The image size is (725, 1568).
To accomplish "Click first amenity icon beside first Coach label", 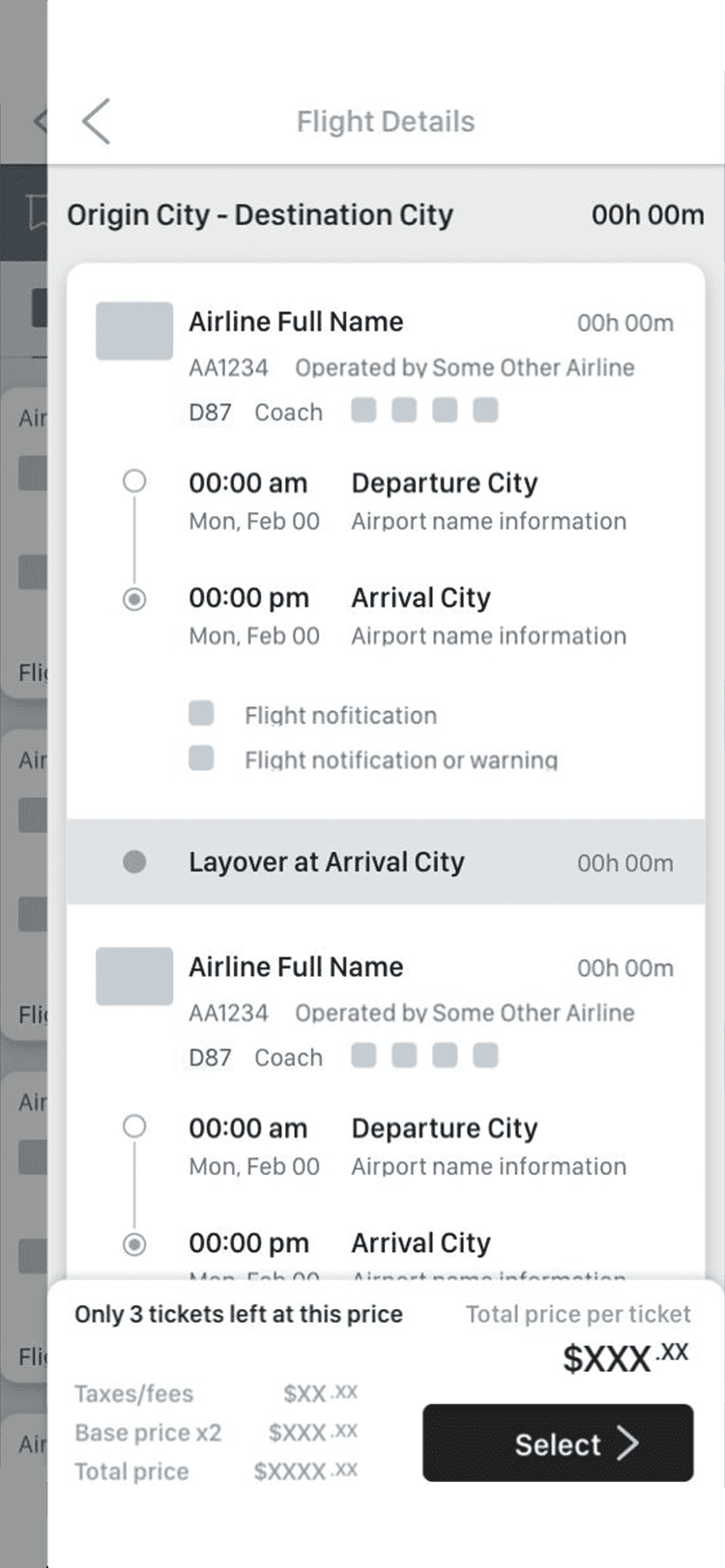I will coord(363,411).
